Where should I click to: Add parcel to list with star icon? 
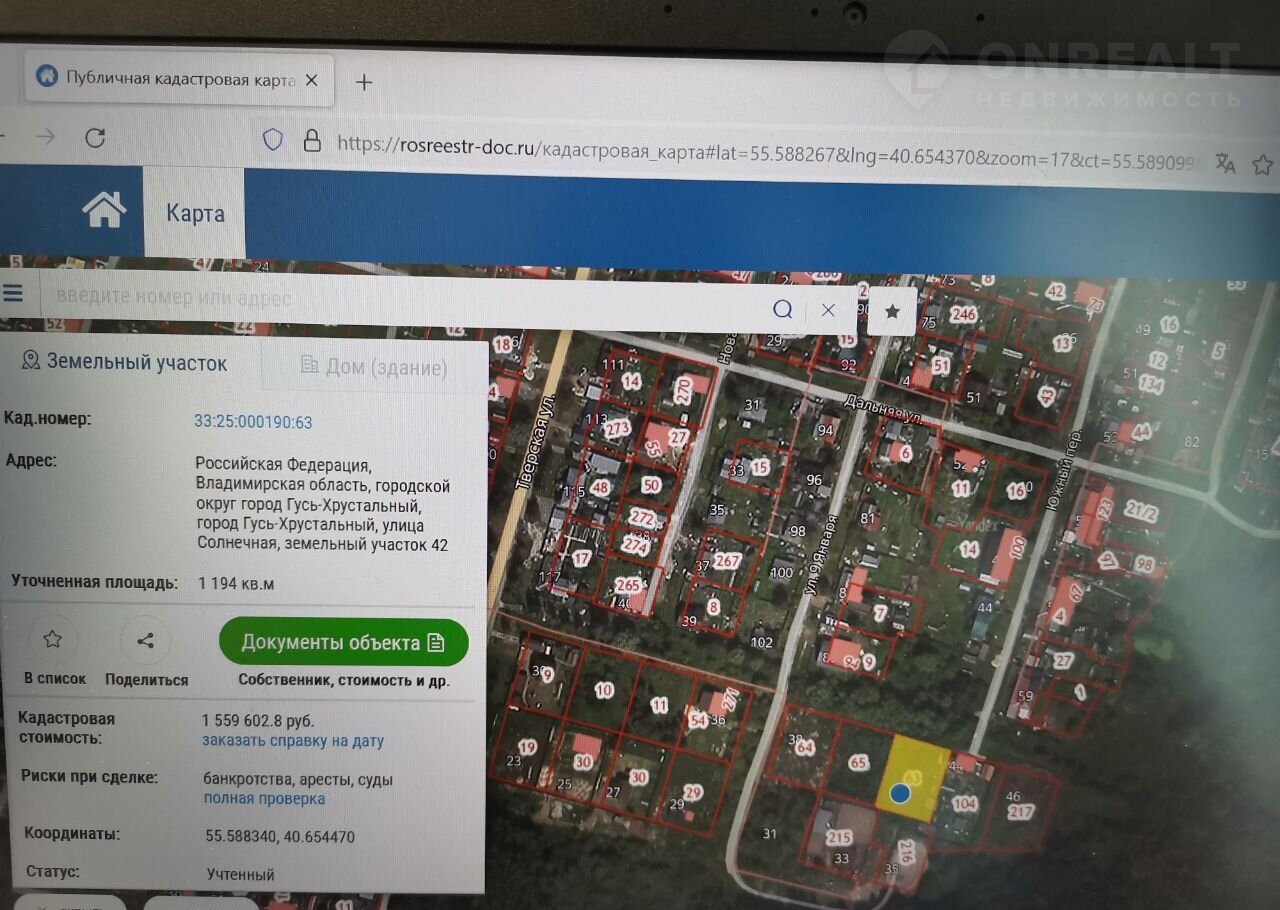tap(53, 639)
